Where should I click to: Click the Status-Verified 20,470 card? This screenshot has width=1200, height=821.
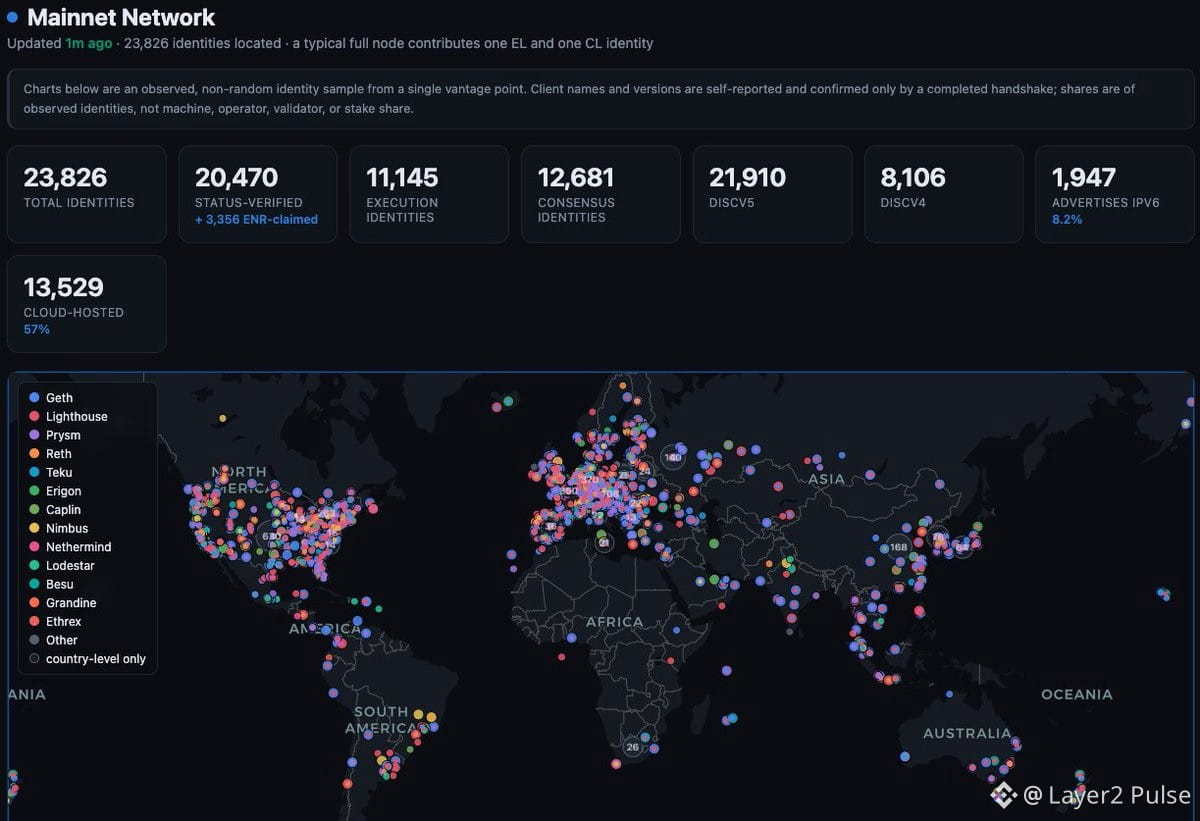[258, 194]
